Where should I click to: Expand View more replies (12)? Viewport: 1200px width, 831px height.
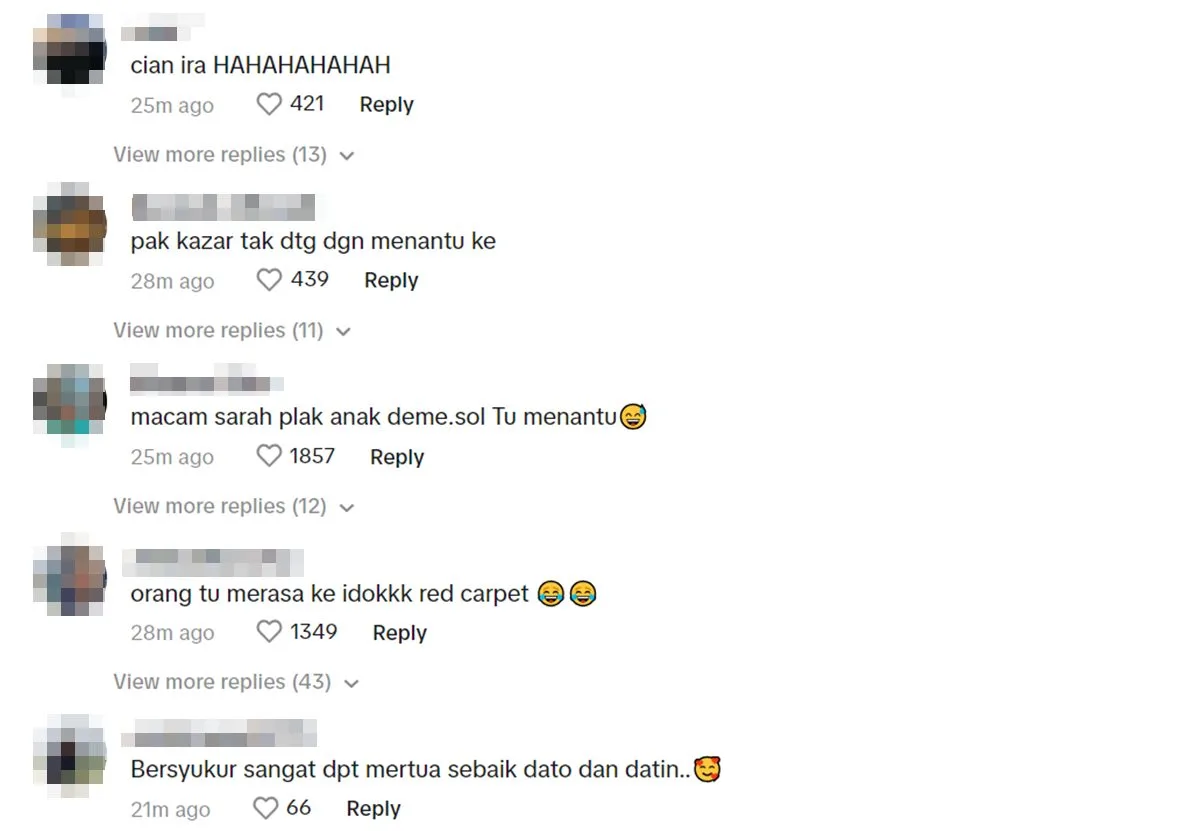point(234,506)
